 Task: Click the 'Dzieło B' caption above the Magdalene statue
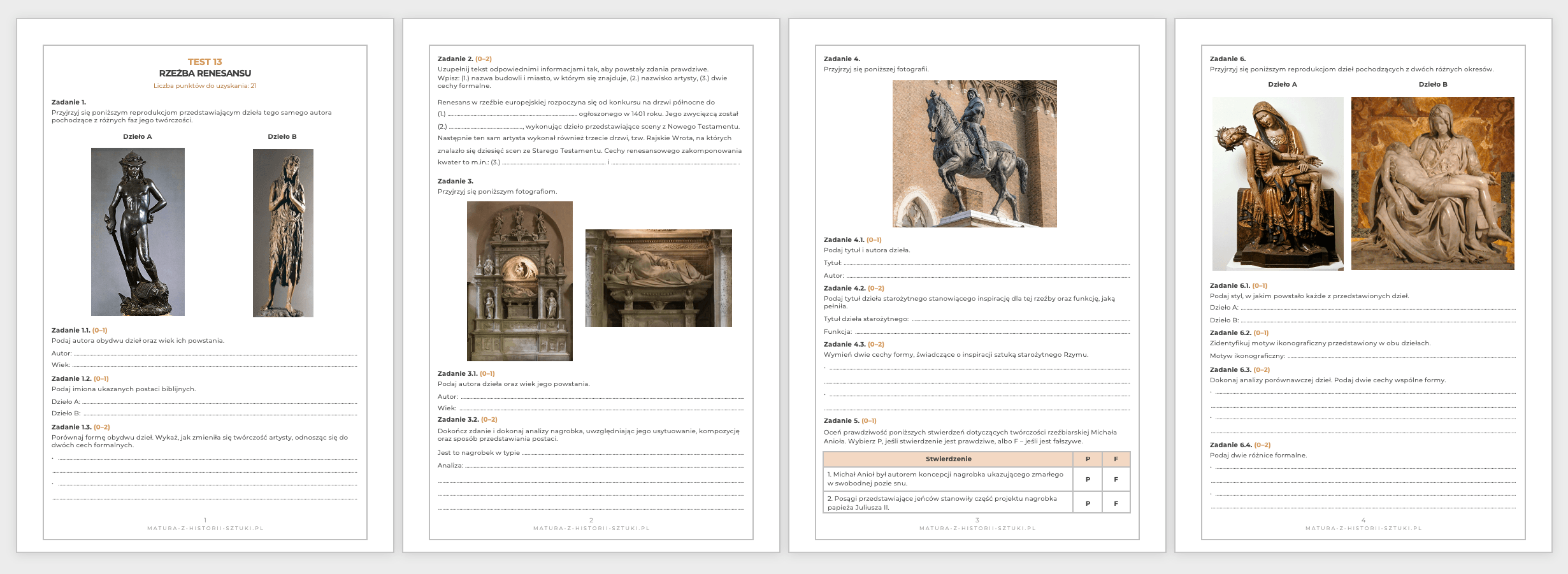tap(282, 137)
